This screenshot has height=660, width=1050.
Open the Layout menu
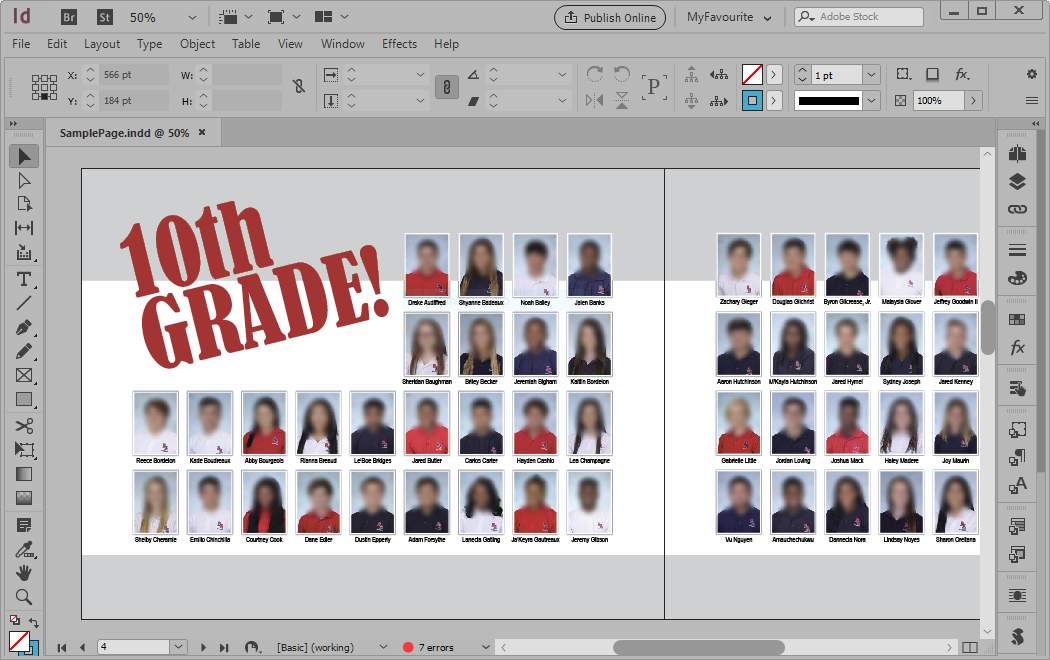click(x=102, y=44)
